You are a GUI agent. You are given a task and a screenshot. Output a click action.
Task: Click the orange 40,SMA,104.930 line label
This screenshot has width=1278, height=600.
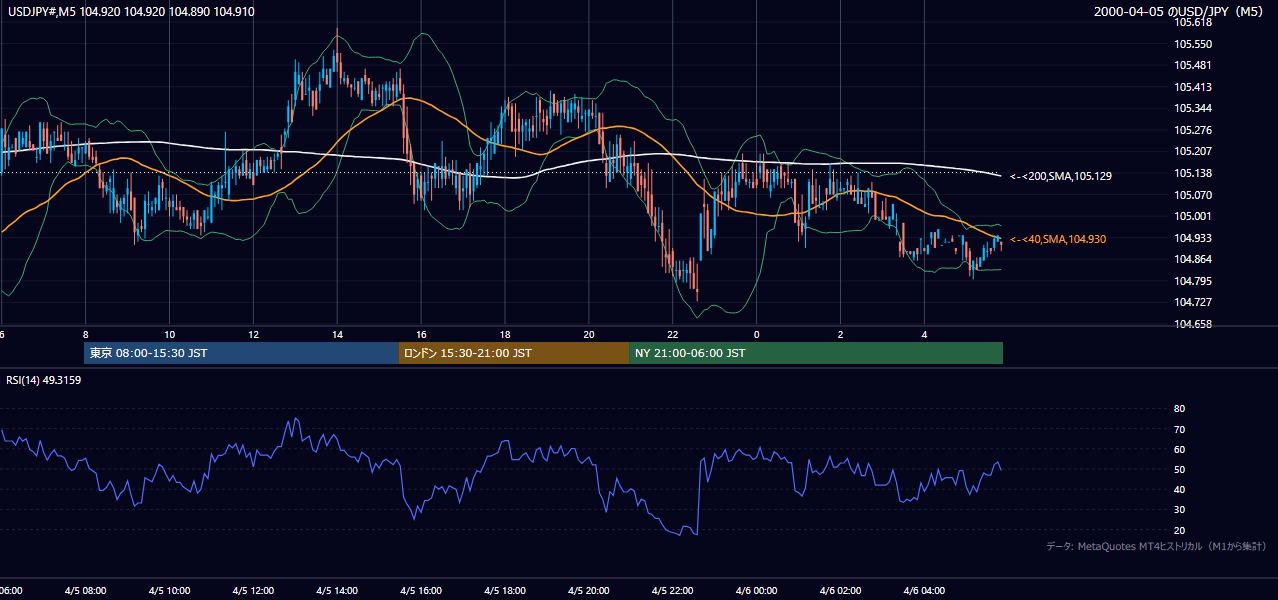(1058, 239)
